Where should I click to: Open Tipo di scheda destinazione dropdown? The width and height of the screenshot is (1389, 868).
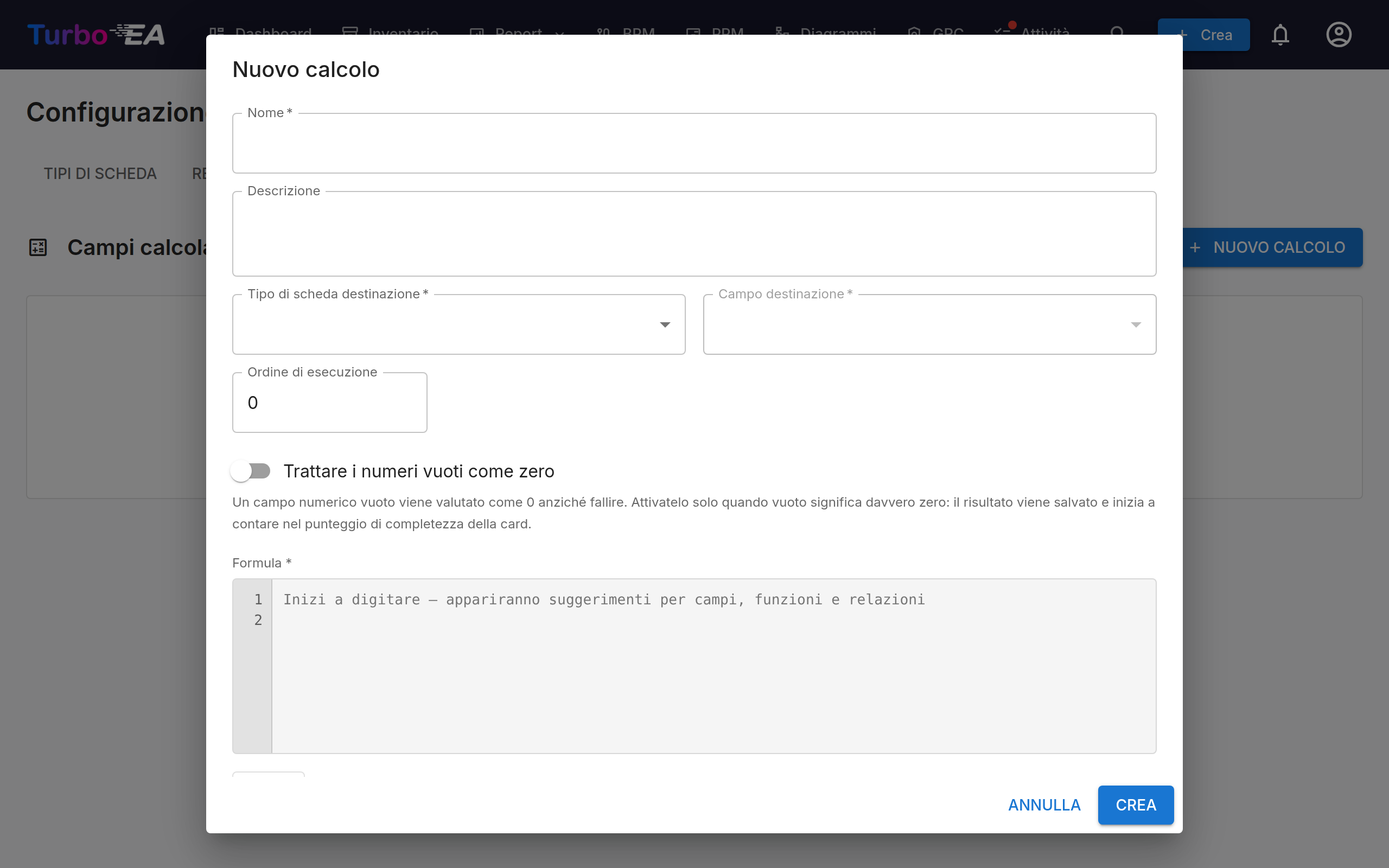point(458,324)
